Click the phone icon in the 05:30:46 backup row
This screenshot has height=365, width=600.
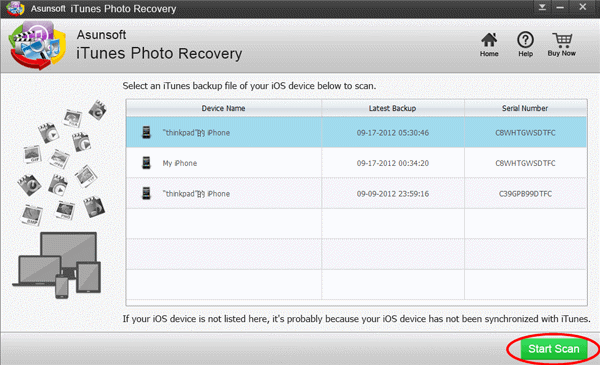(x=146, y=132)
